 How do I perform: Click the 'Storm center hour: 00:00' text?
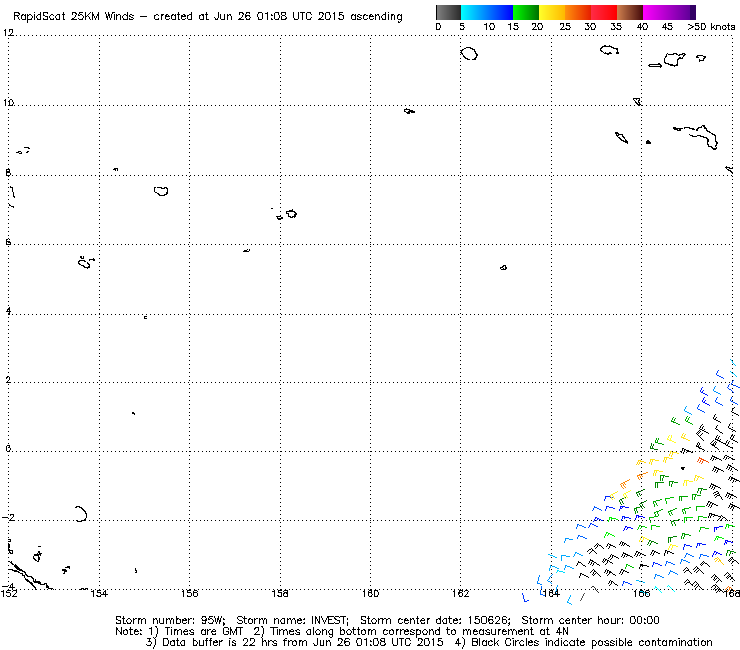click(x=590, y=620)
